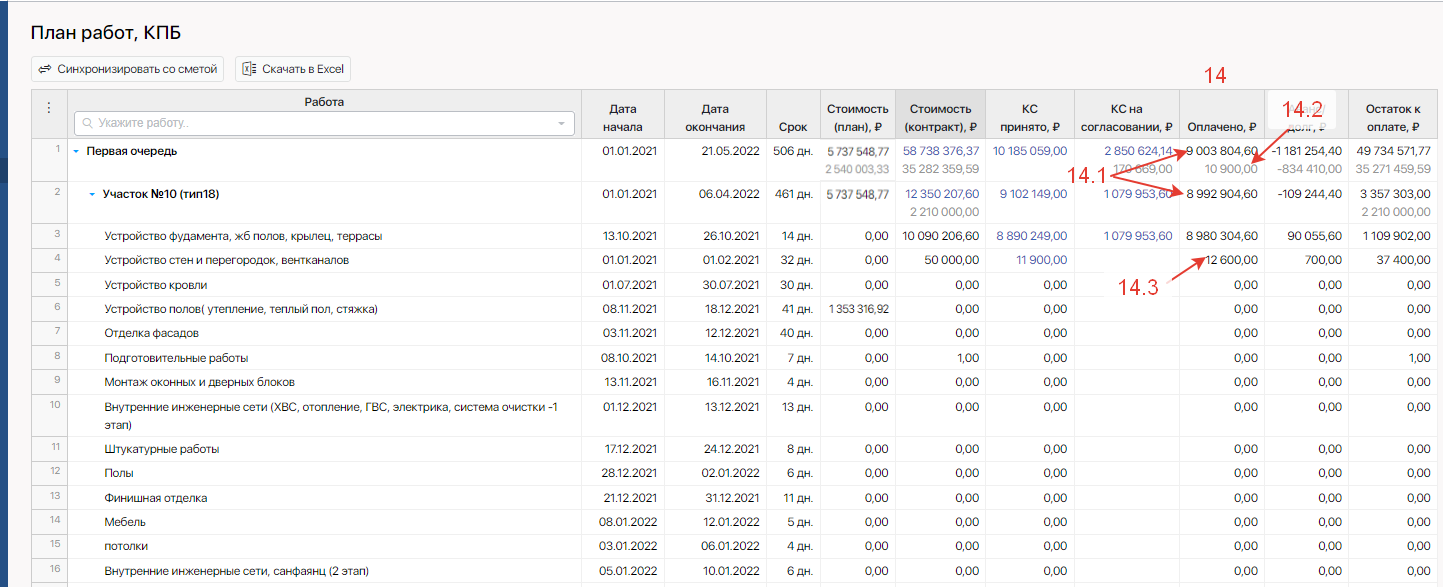1443x587 pixels.
Task: Collapse the Первая очередь row
Action: coord(76,152)
